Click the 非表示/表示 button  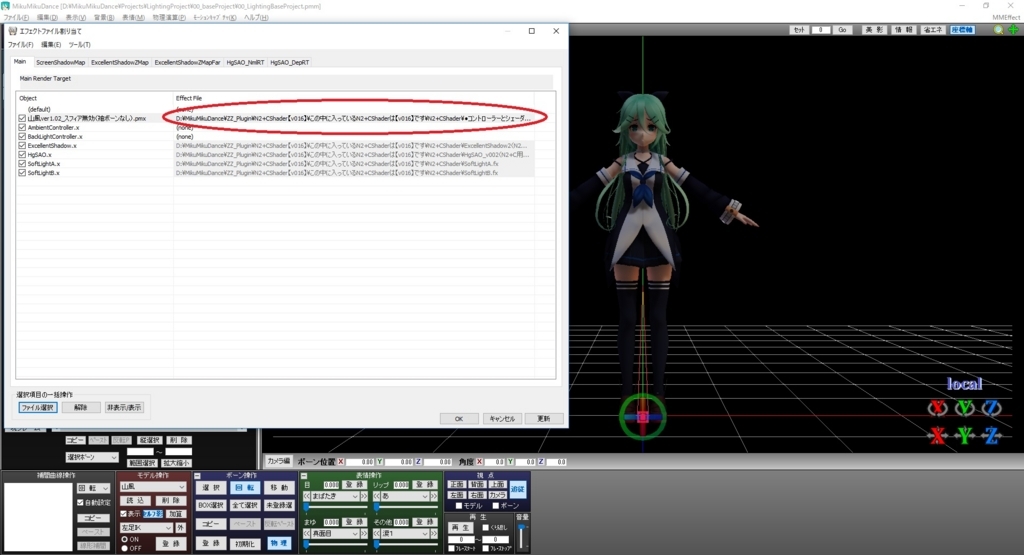coord(124,407)
